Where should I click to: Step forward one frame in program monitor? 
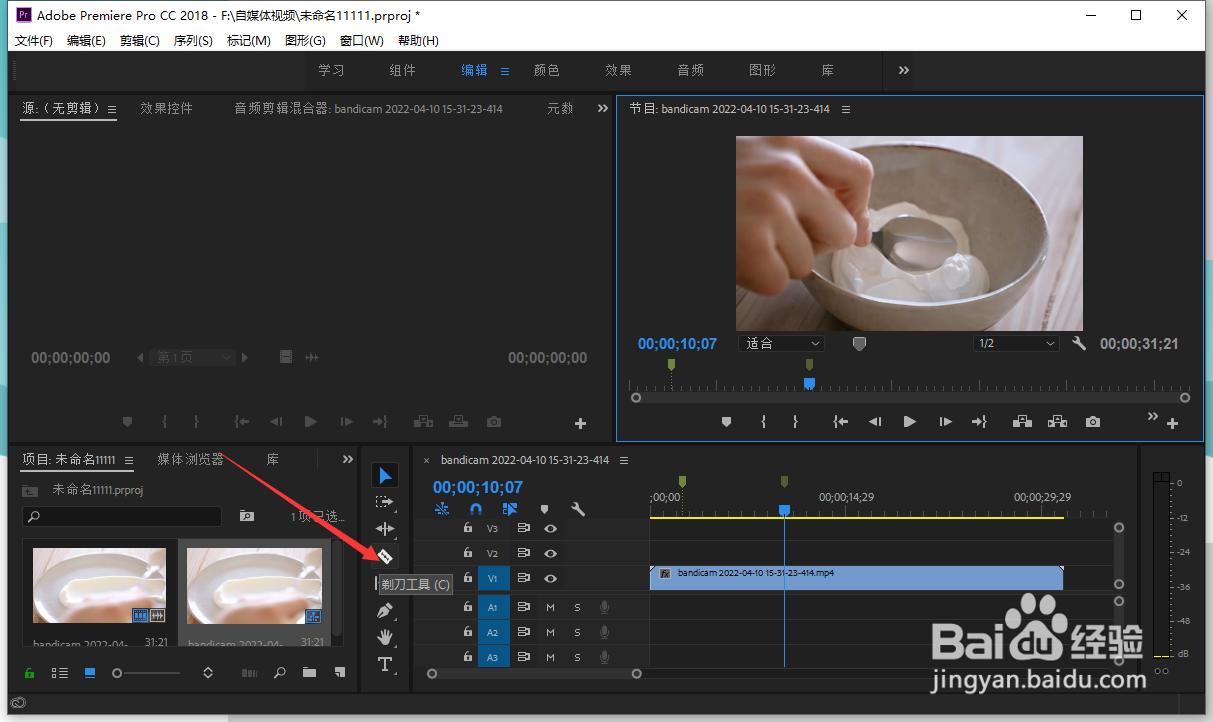pos(945,422)
